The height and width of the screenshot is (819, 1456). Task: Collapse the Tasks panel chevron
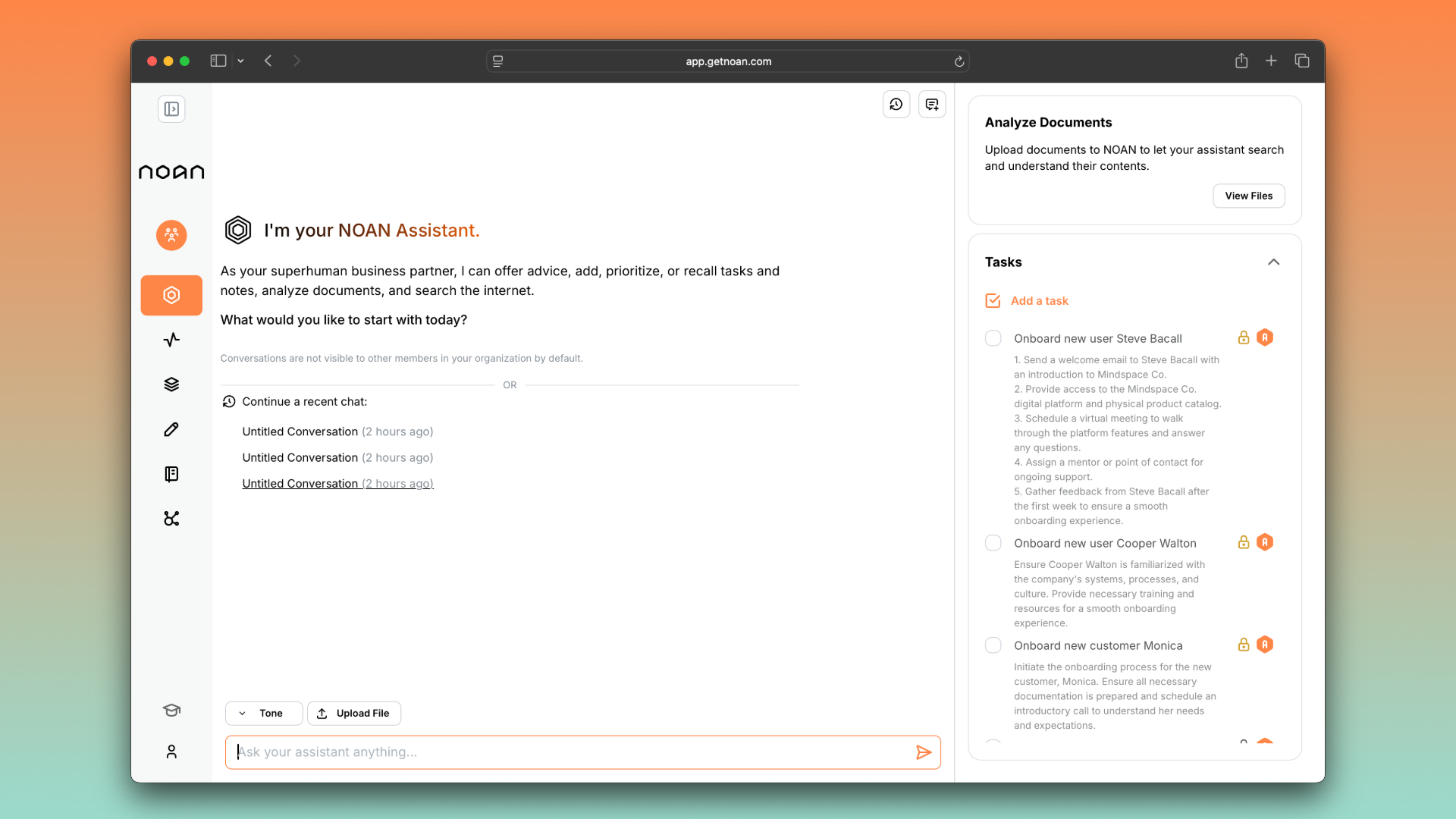coord(1274,262)
